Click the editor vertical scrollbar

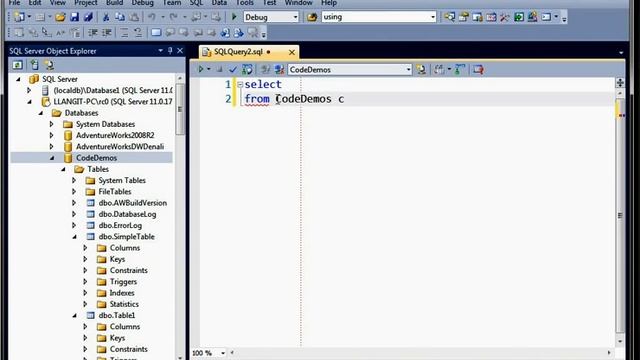click(620, 216)
